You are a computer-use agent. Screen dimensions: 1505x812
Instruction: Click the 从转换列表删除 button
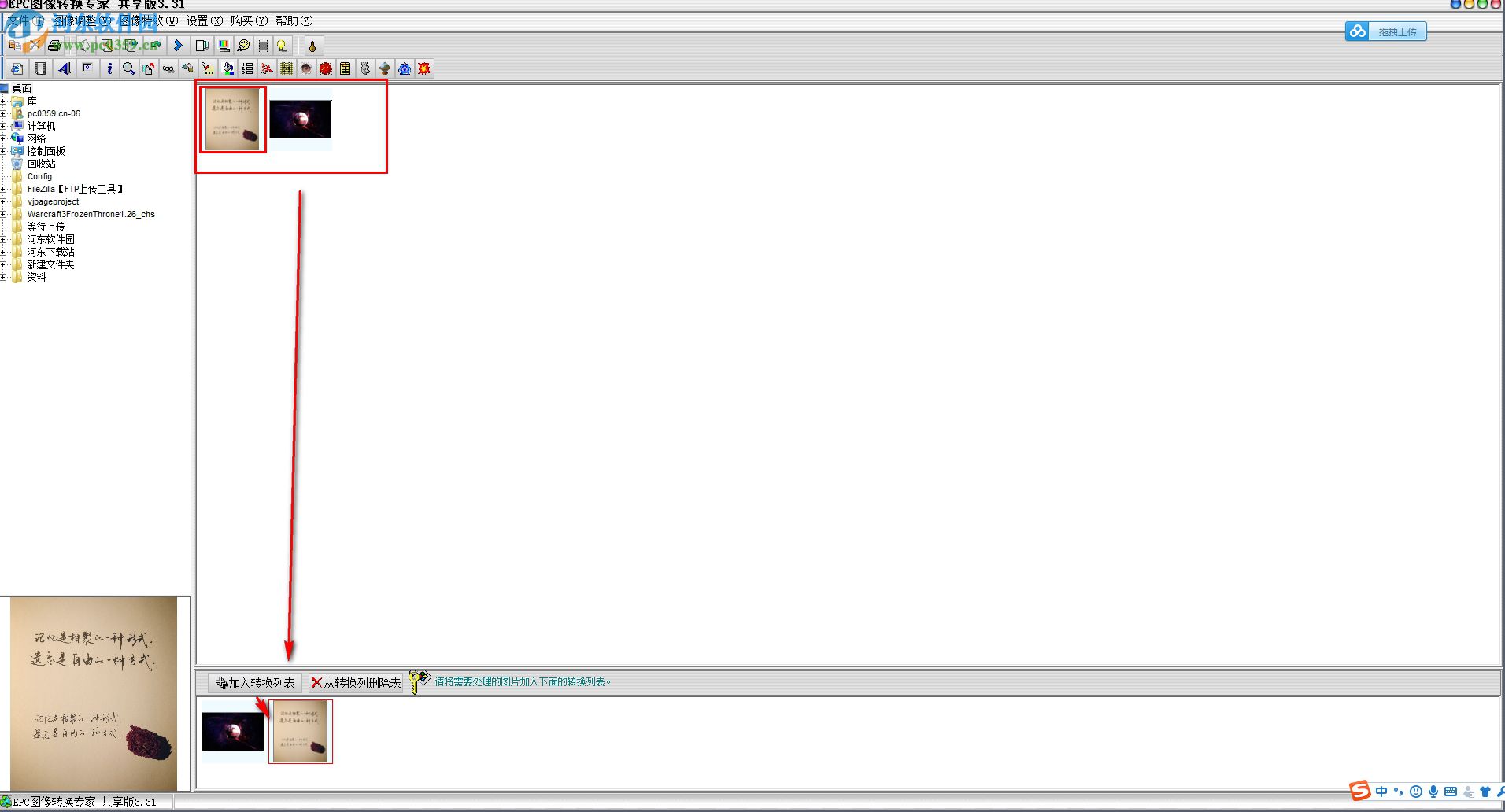[x=356, y=683]
